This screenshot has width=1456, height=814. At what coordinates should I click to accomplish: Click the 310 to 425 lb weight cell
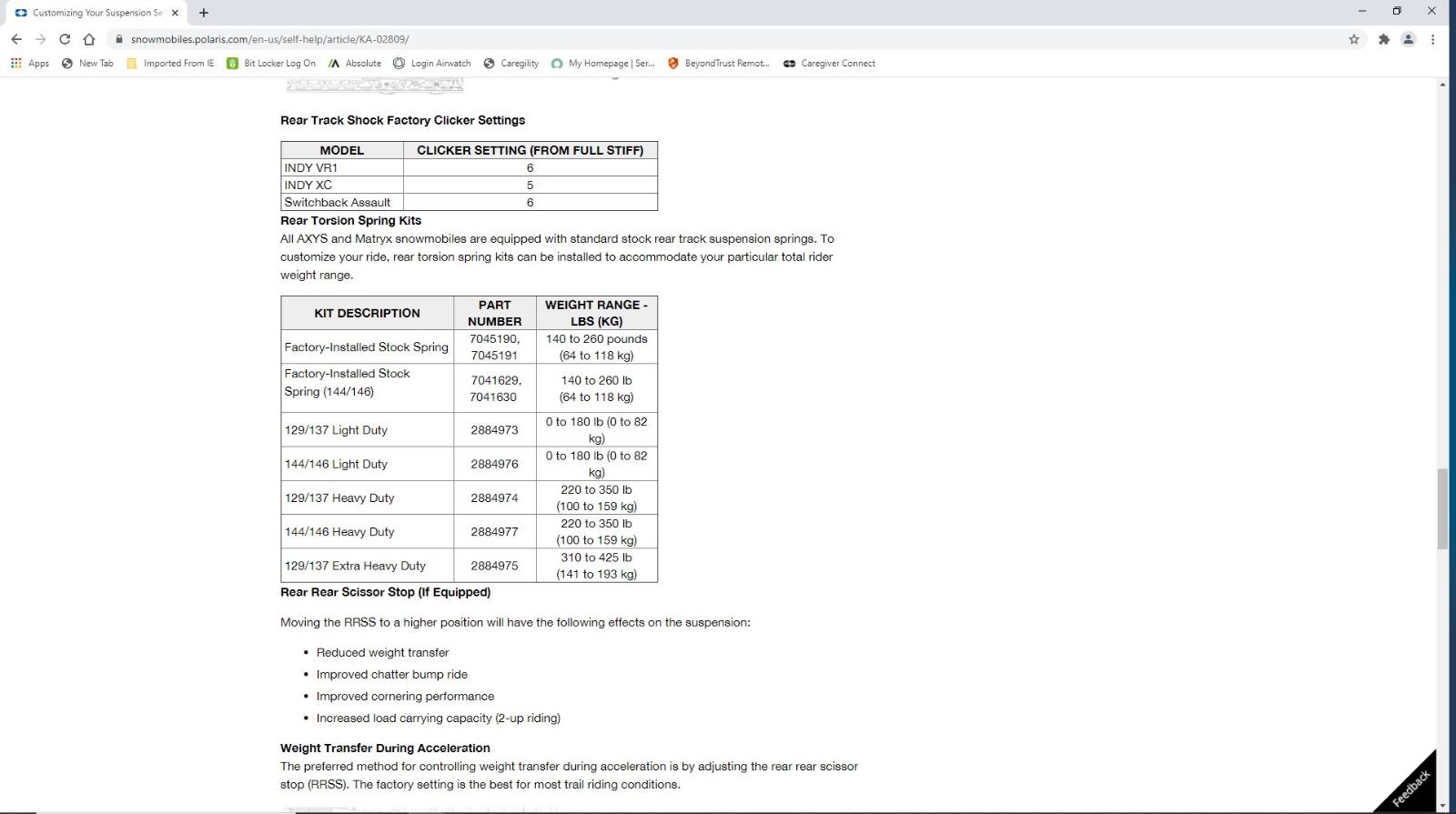click(x=597, y=566)
